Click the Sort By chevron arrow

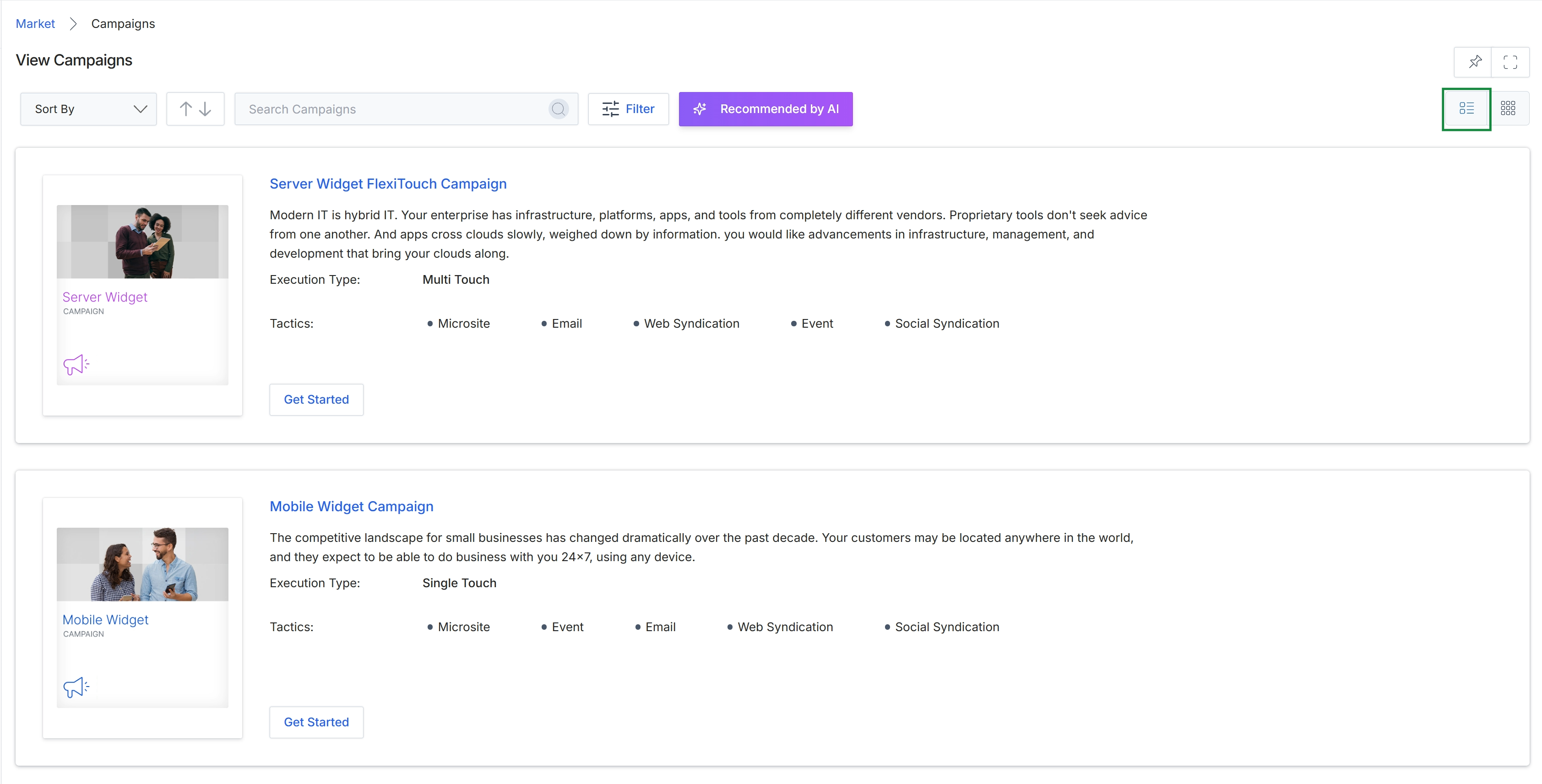click(141, 109)
